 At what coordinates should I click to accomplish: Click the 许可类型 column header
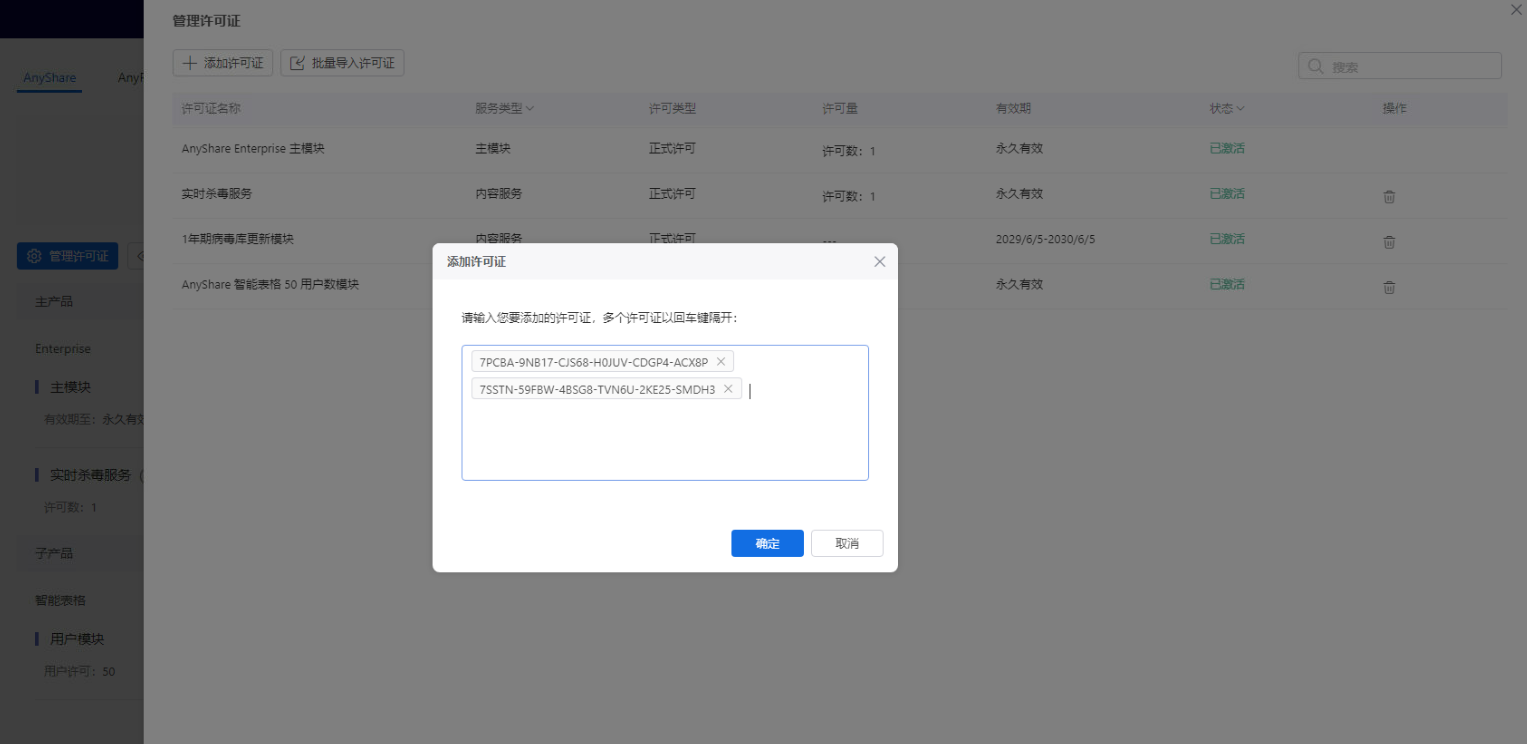(x=672, y=108)
